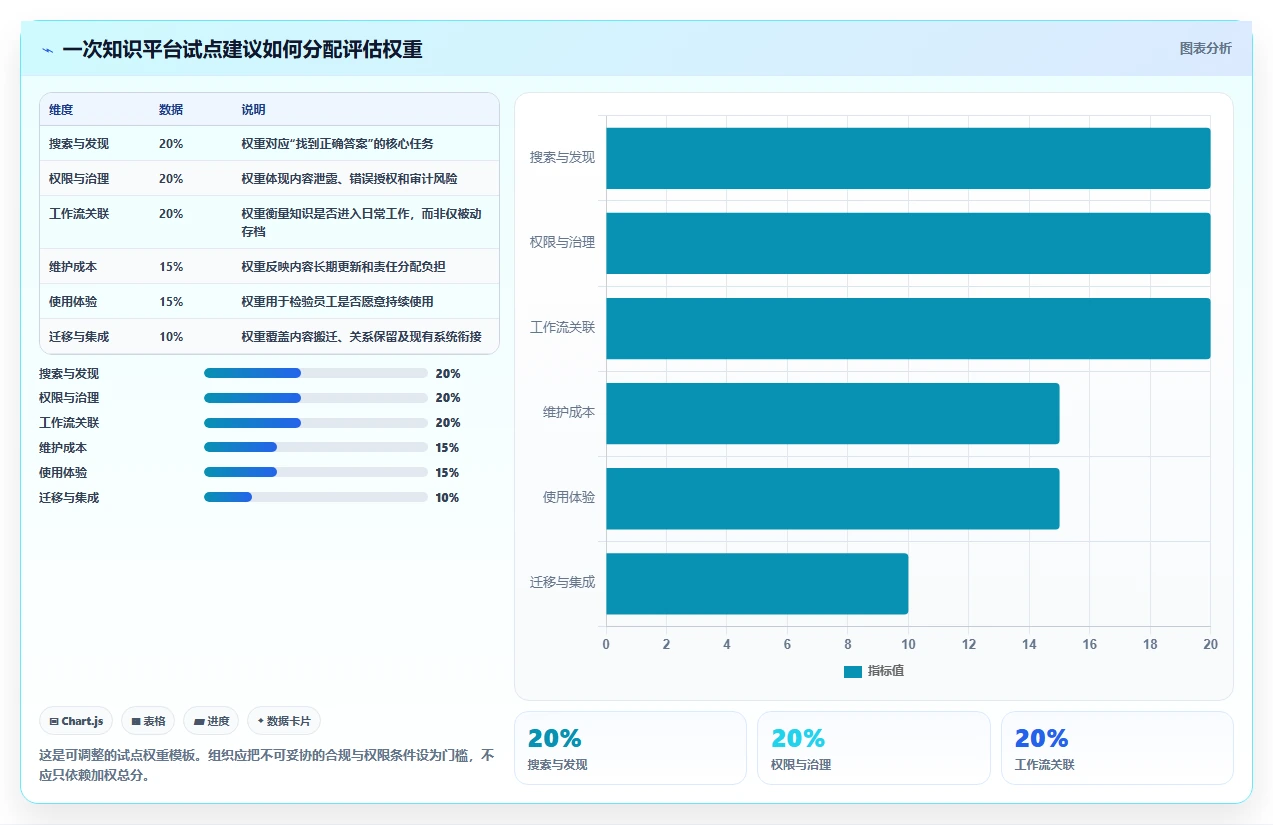Click the 维护成本 progress bar
The image size is (1273, 825).
point(316,448)
